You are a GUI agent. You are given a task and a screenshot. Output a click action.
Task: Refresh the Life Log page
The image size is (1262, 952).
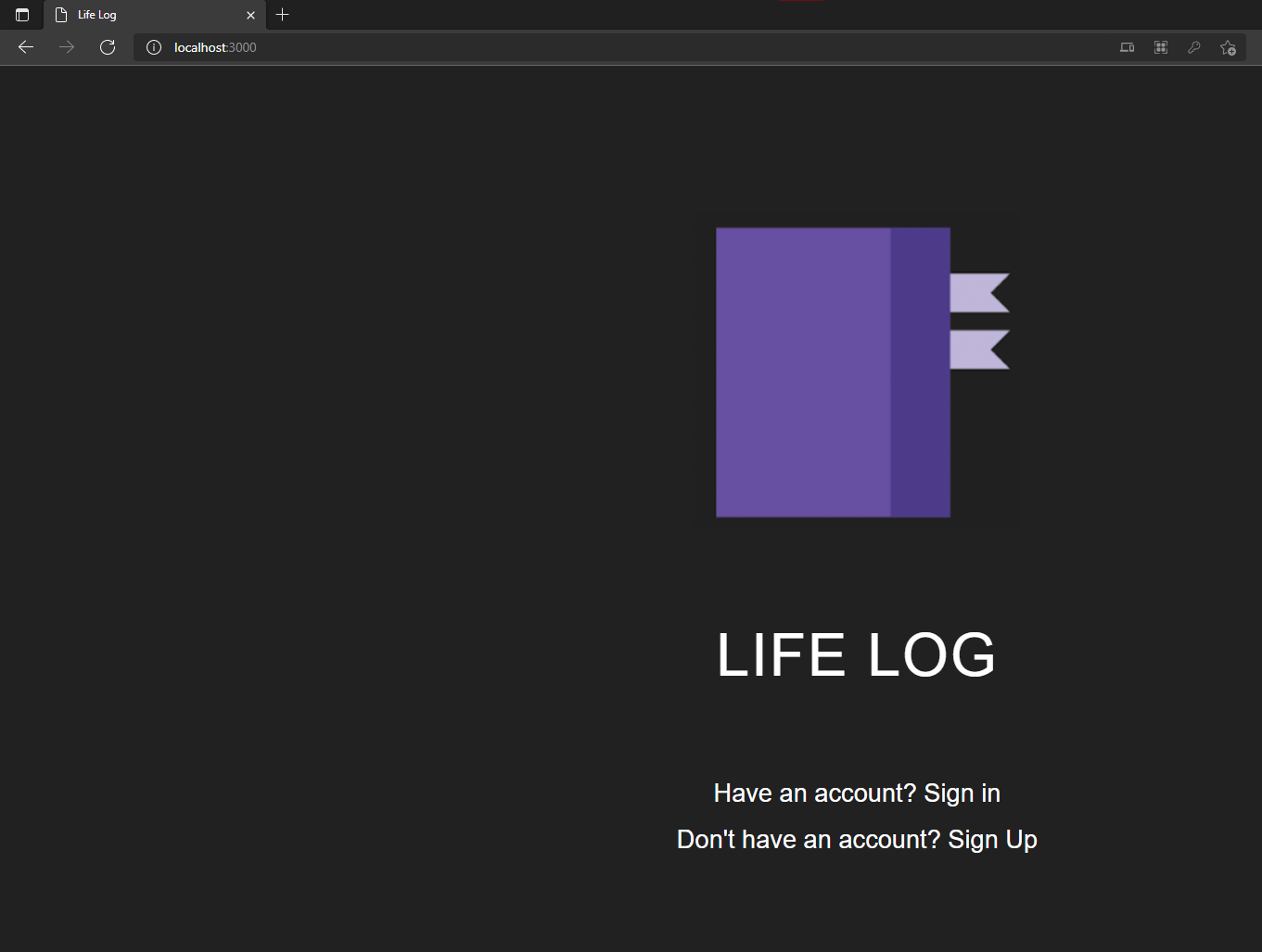coord(107,47)
